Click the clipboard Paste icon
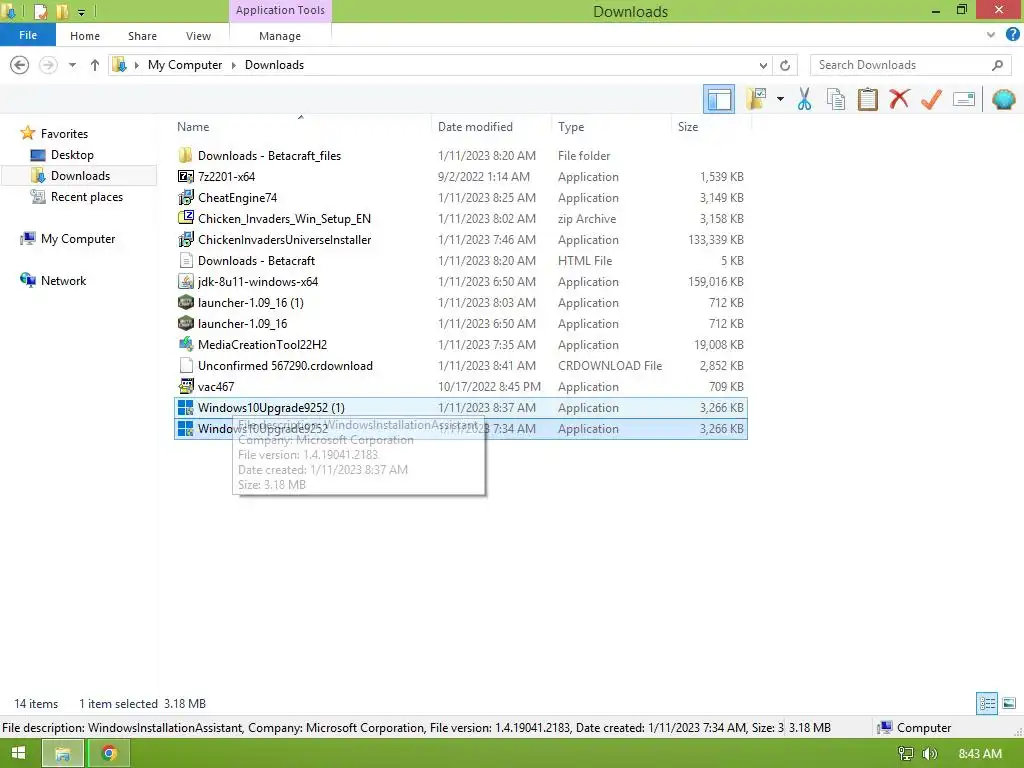The width and height of the screenshot is (1024, 768). 867,99
